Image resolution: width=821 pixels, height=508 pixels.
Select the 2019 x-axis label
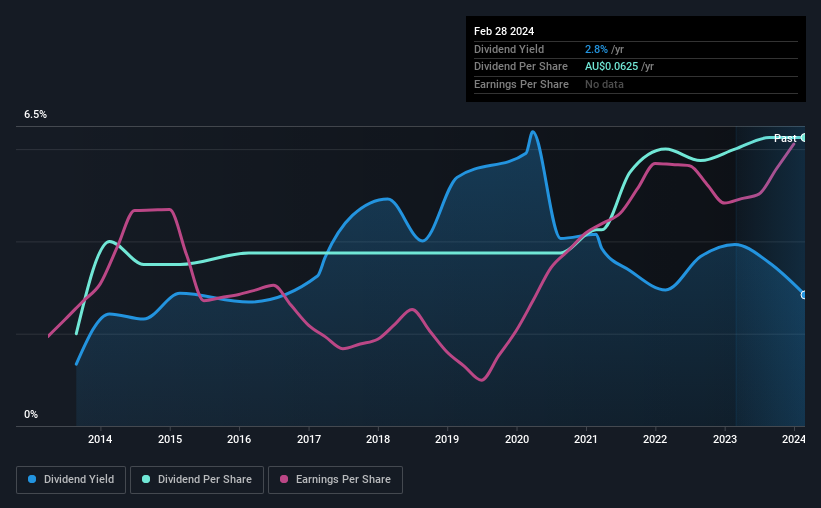447,439
